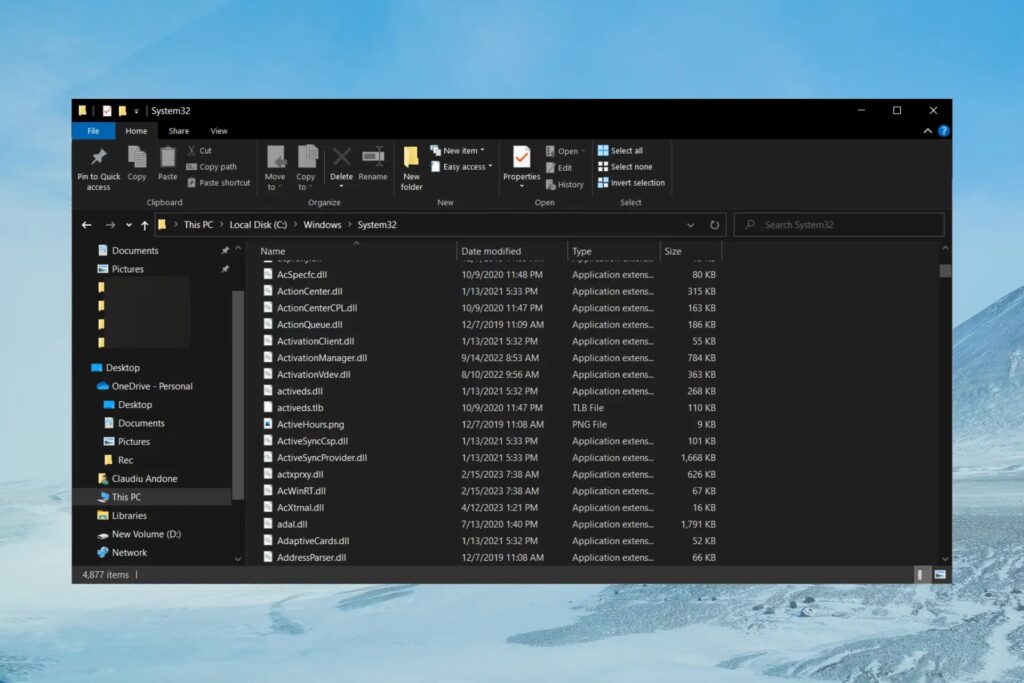
Task: Collapse the ribbon with the chevron
Action: click(x=928, y=131)
